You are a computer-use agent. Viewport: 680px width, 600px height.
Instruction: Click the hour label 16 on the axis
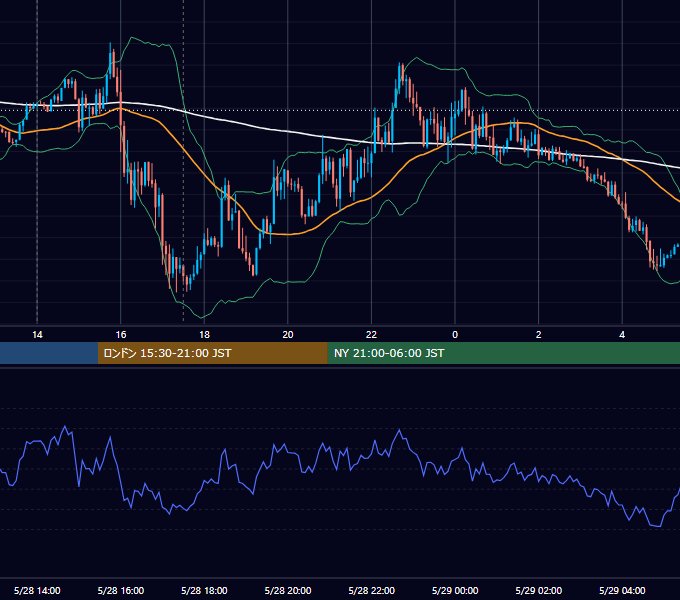[121, 335]
